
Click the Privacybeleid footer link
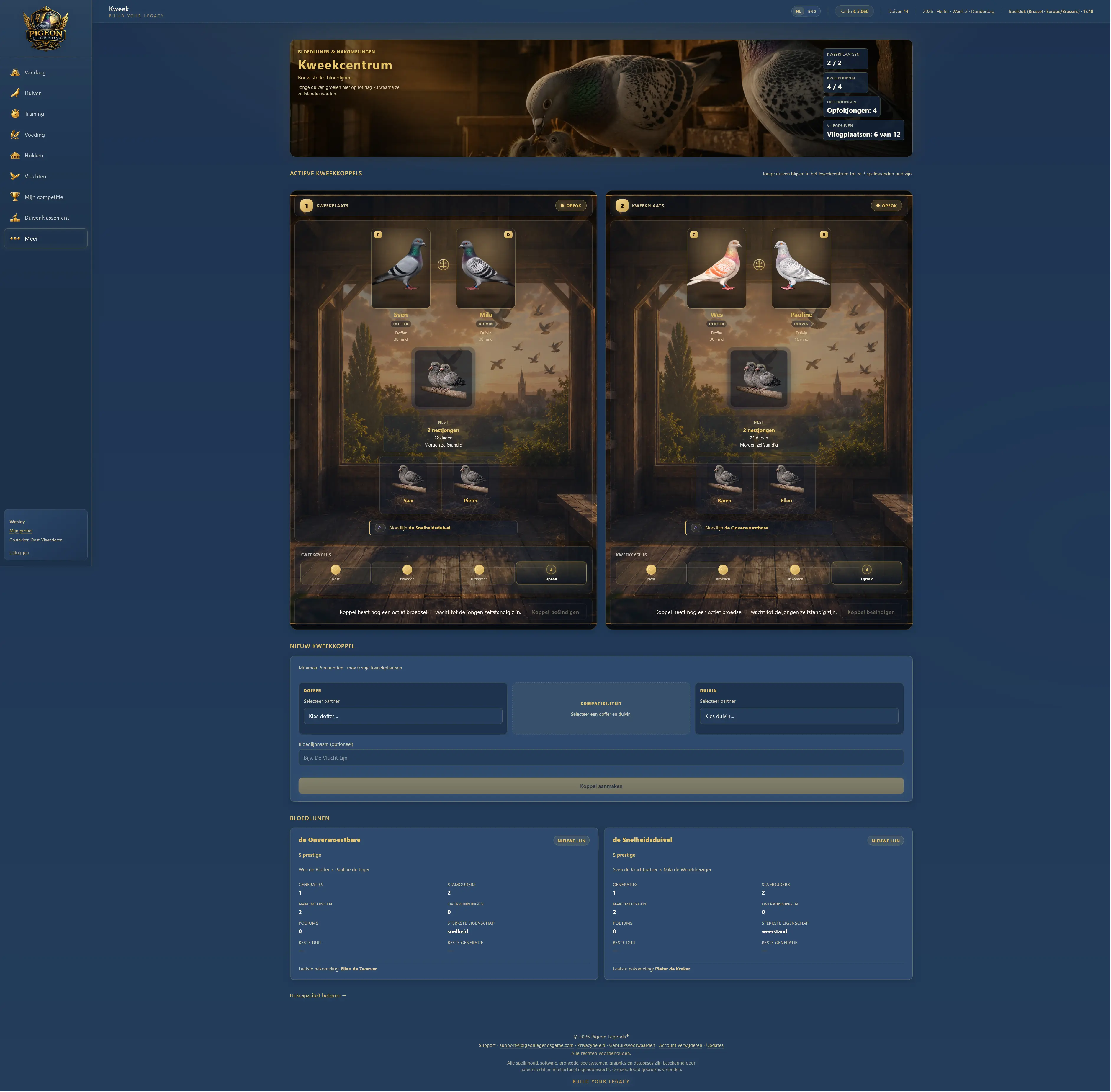click(x=591, y=1046)
